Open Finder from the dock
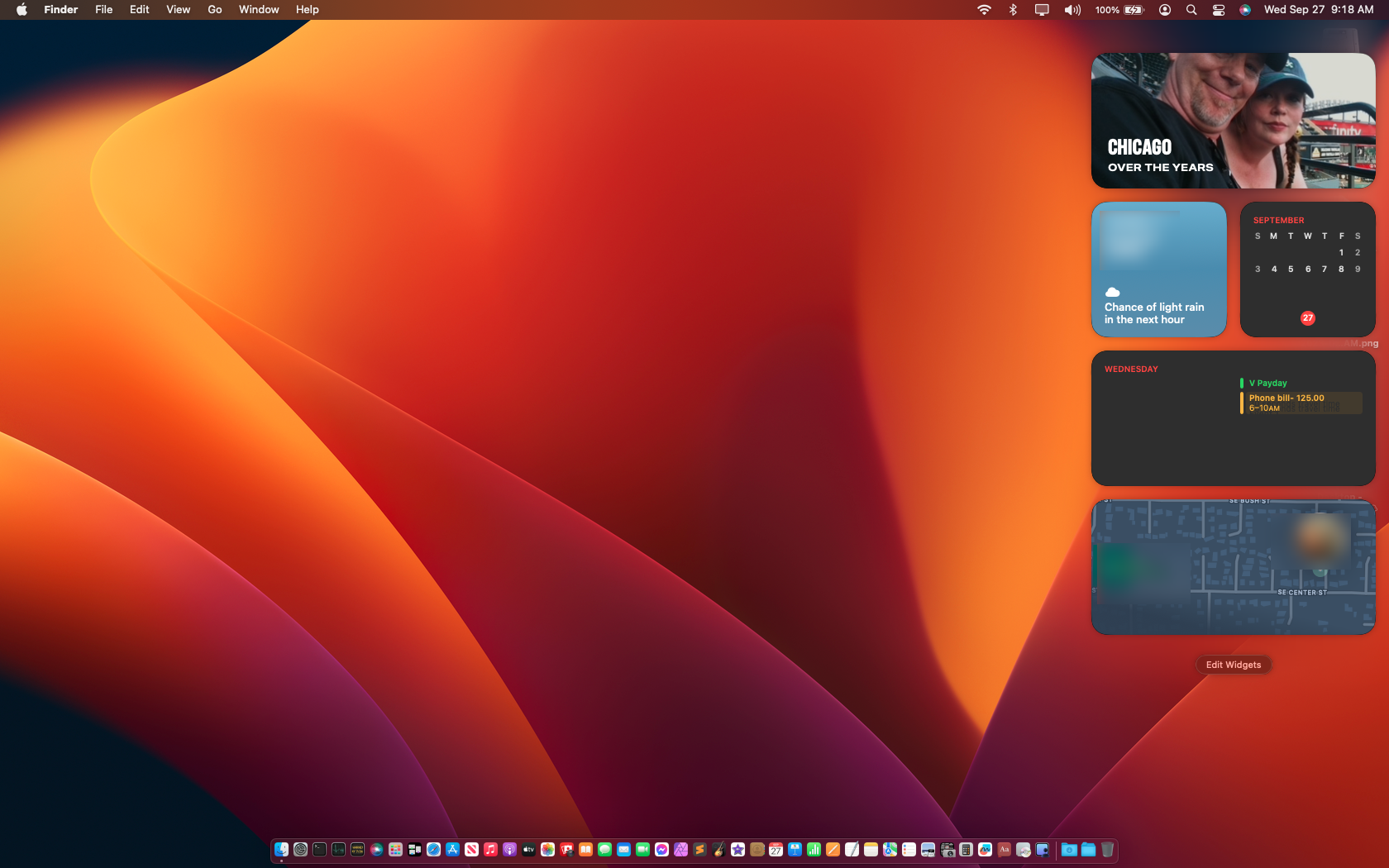Viewport: 1389px width, 868px height. [x=281, y=849]
